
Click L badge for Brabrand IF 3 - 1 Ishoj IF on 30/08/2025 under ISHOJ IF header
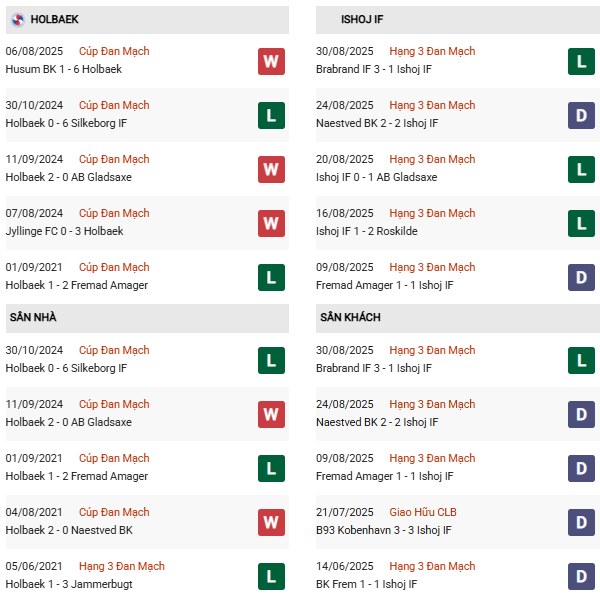point(582,61)
